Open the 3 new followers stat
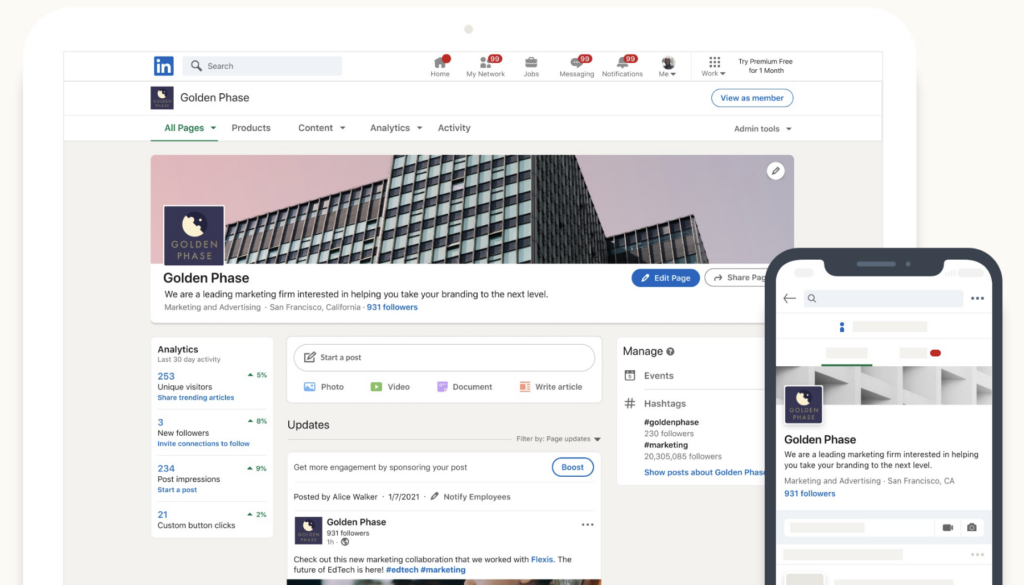The height and width of the screenshot is (585, 1024). coord(161,422)
